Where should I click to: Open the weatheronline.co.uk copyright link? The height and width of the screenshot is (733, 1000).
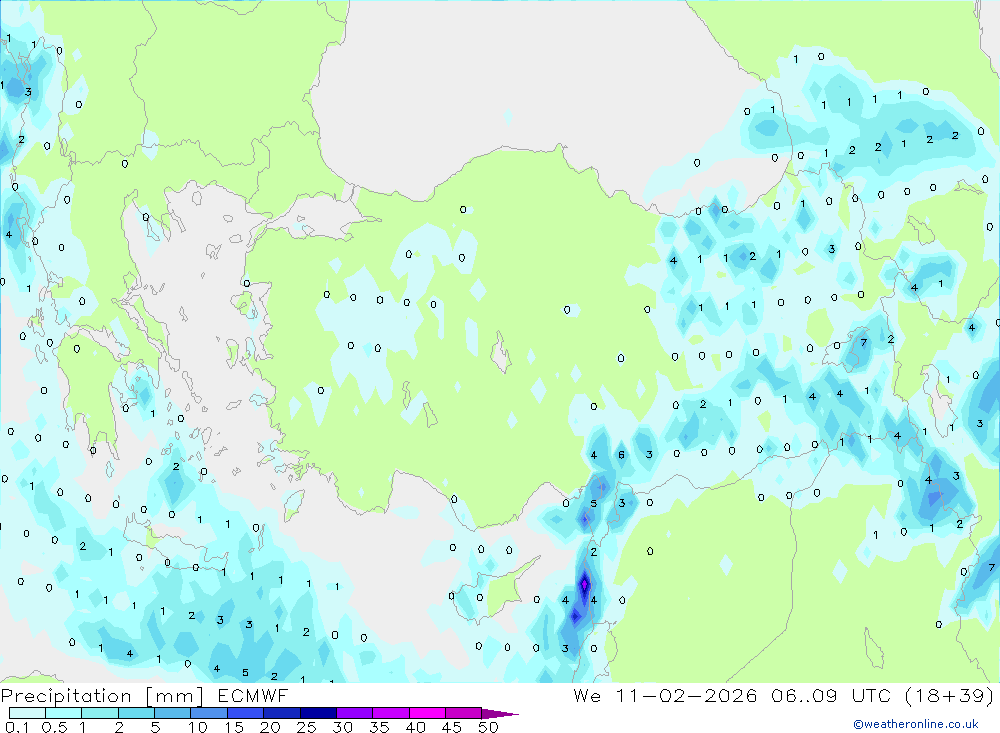point(916,724)
